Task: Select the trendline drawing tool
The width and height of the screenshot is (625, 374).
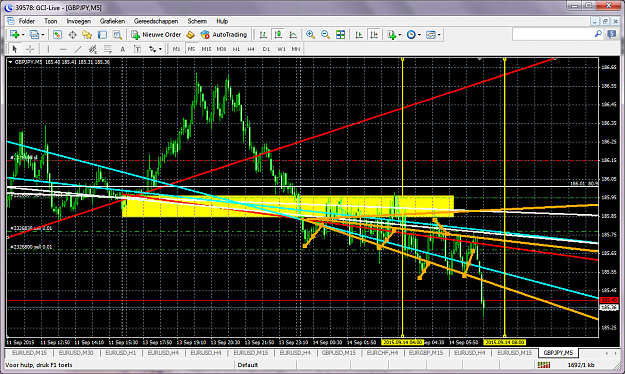Action: tap(78, 49)
